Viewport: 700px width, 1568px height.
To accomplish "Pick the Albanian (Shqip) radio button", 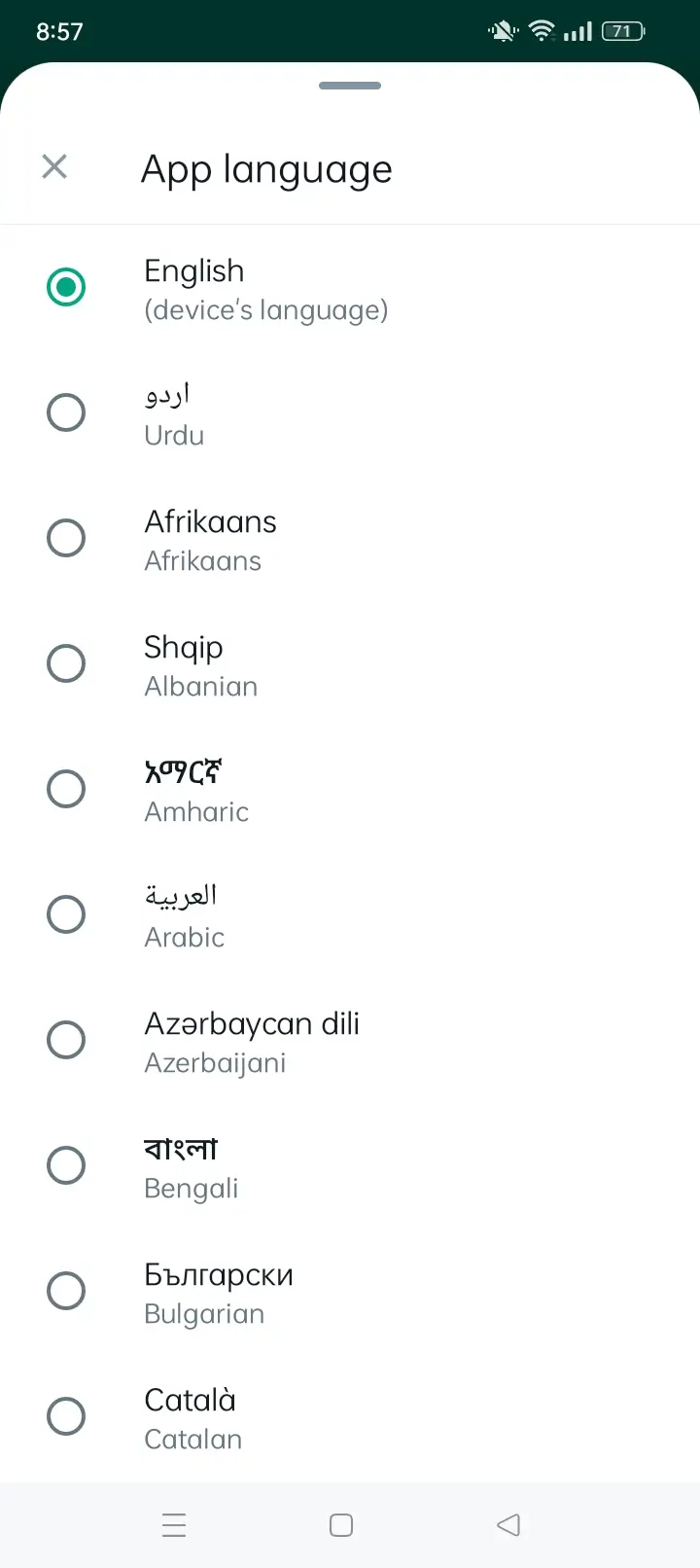I will (x=66, y=663).
